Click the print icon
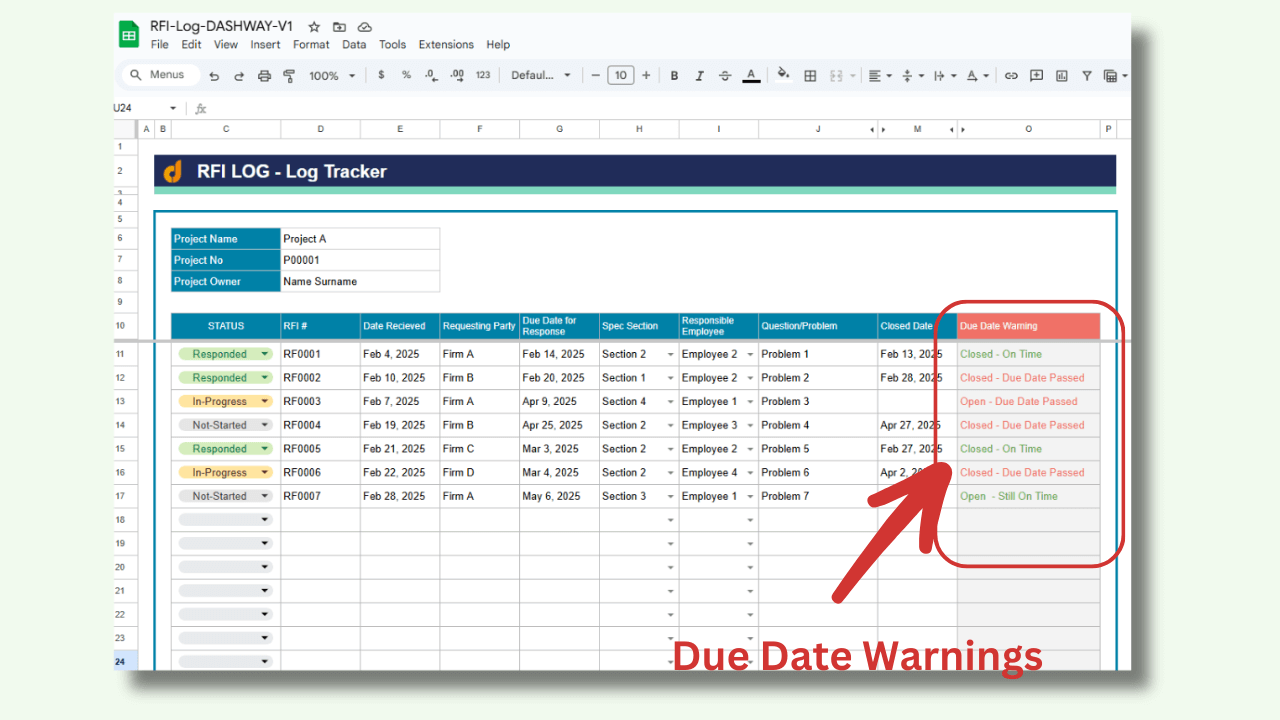This screenshot has width=1280, height=720. (x=264, y=76)
